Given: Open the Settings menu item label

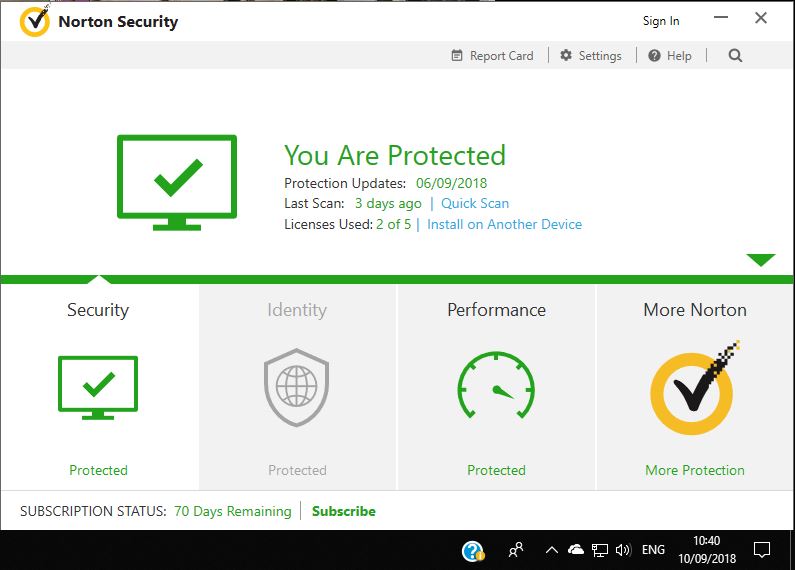Looking at the screenshot, I should 600,56.
